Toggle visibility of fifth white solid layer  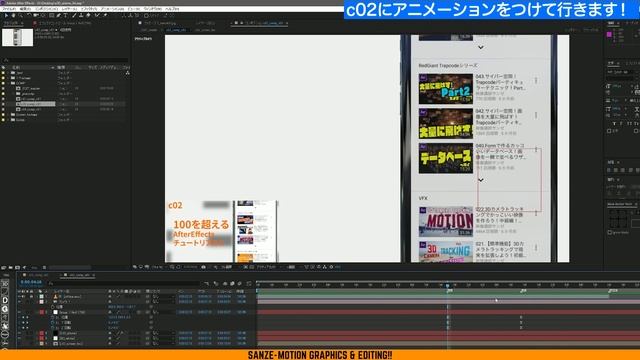(19, 338)
